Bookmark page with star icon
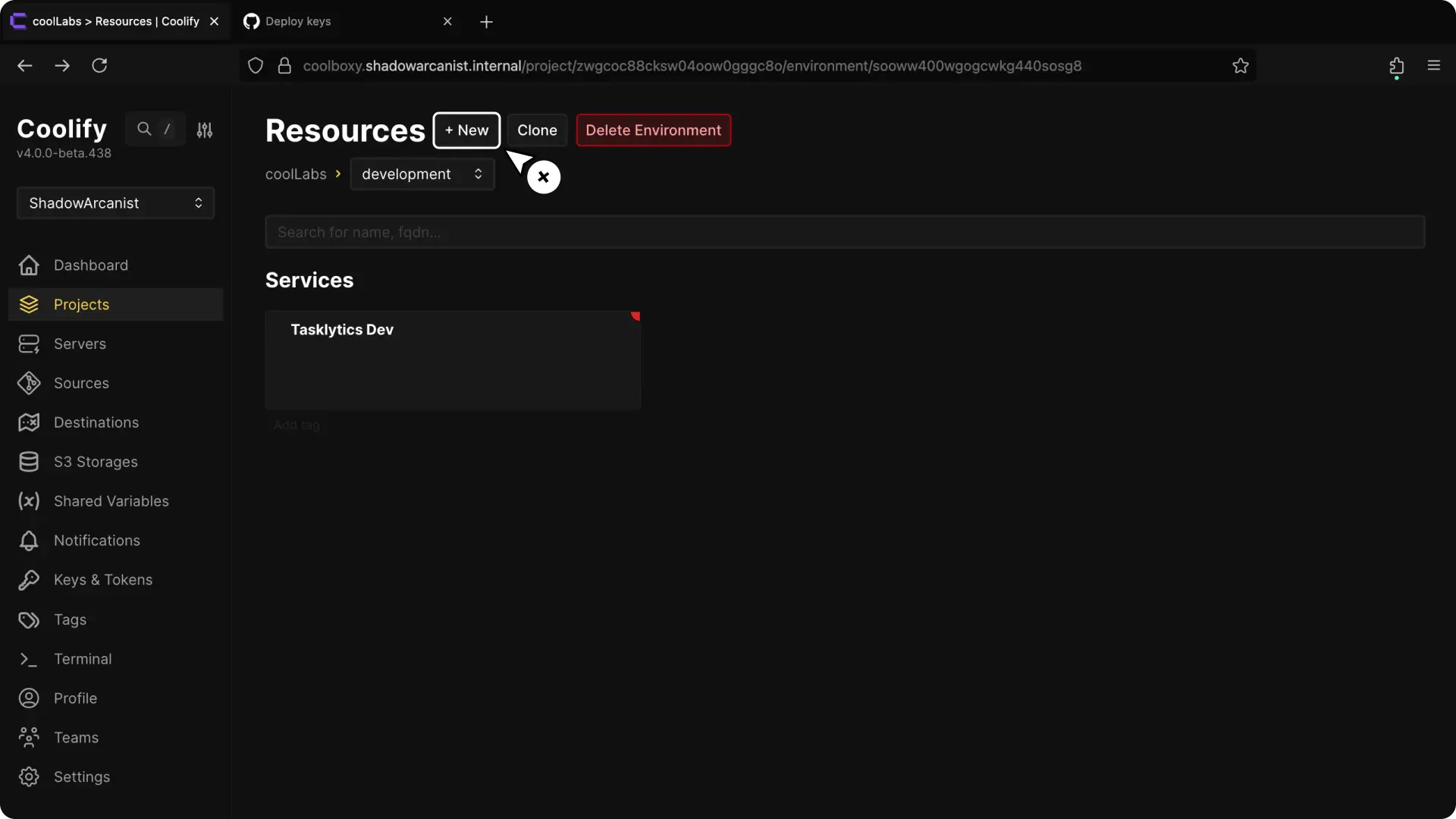 click(1241, 66)
